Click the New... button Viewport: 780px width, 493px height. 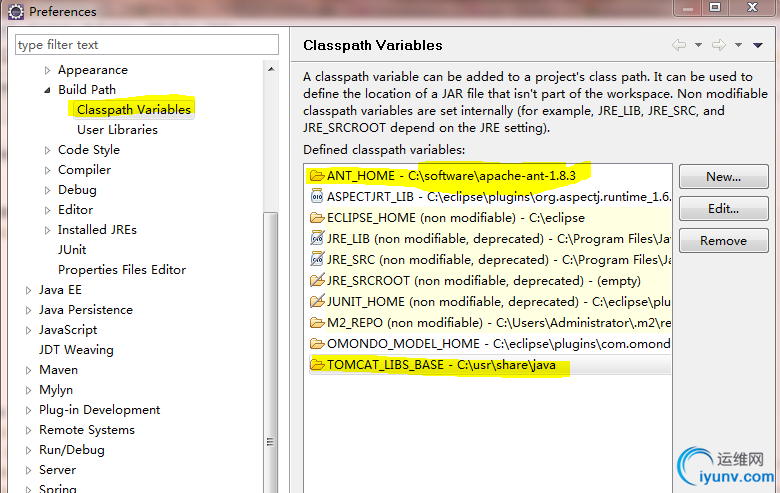coord(724,177)
